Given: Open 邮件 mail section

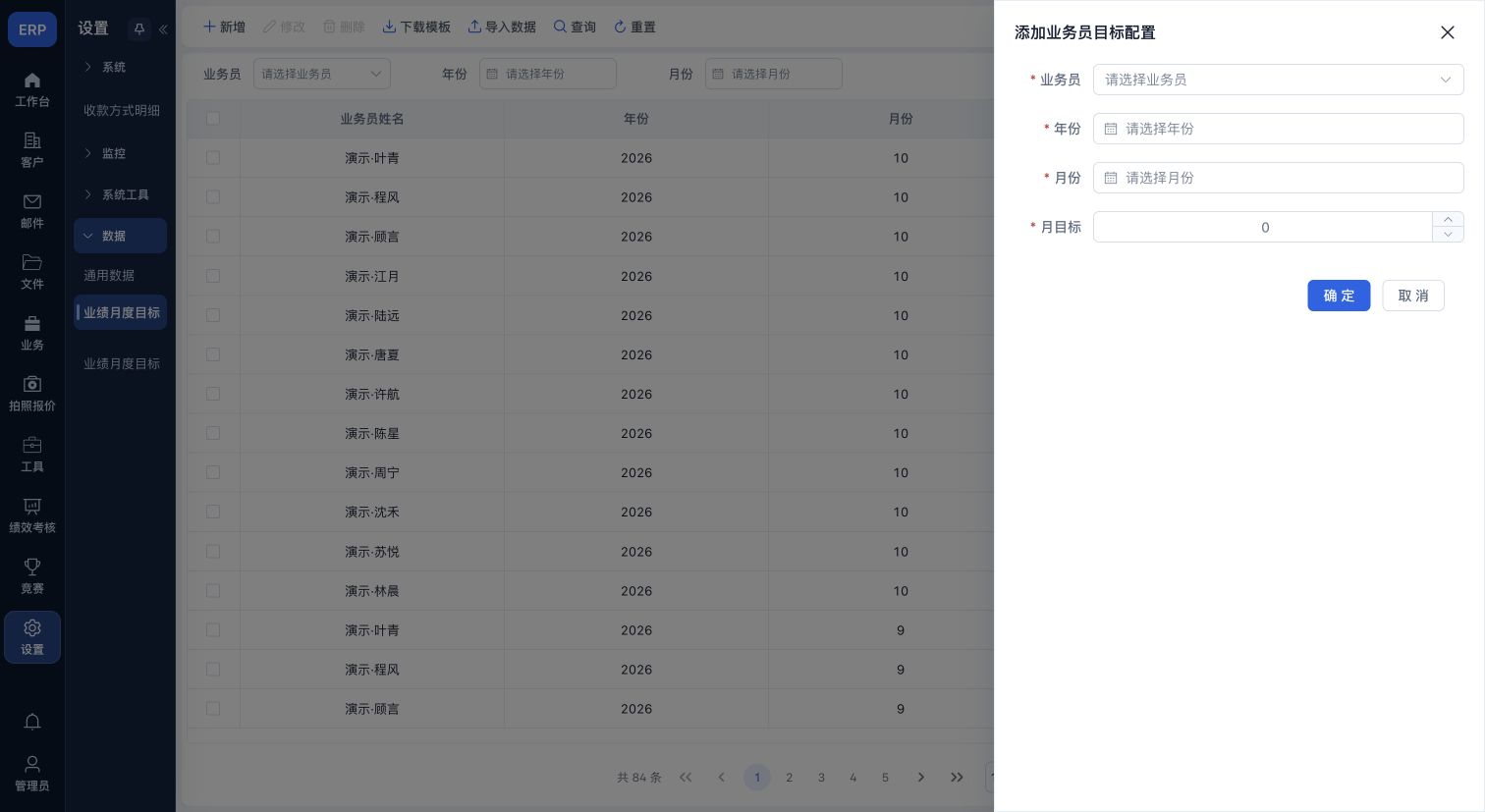Looking at the screenshot, I should click(x=32, y=211).
